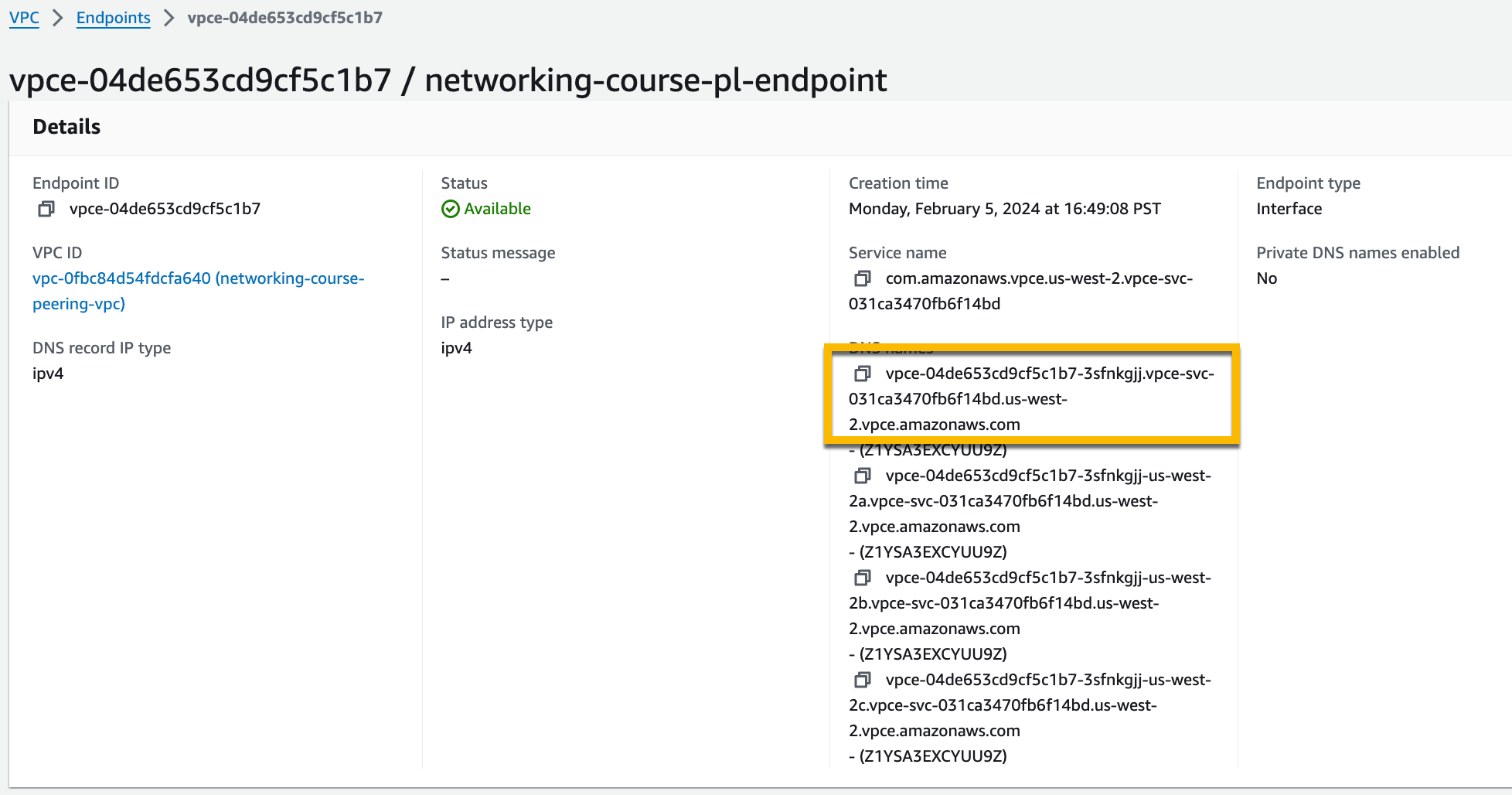Select the Private DNS names enabled value

tap(1267, 278)
